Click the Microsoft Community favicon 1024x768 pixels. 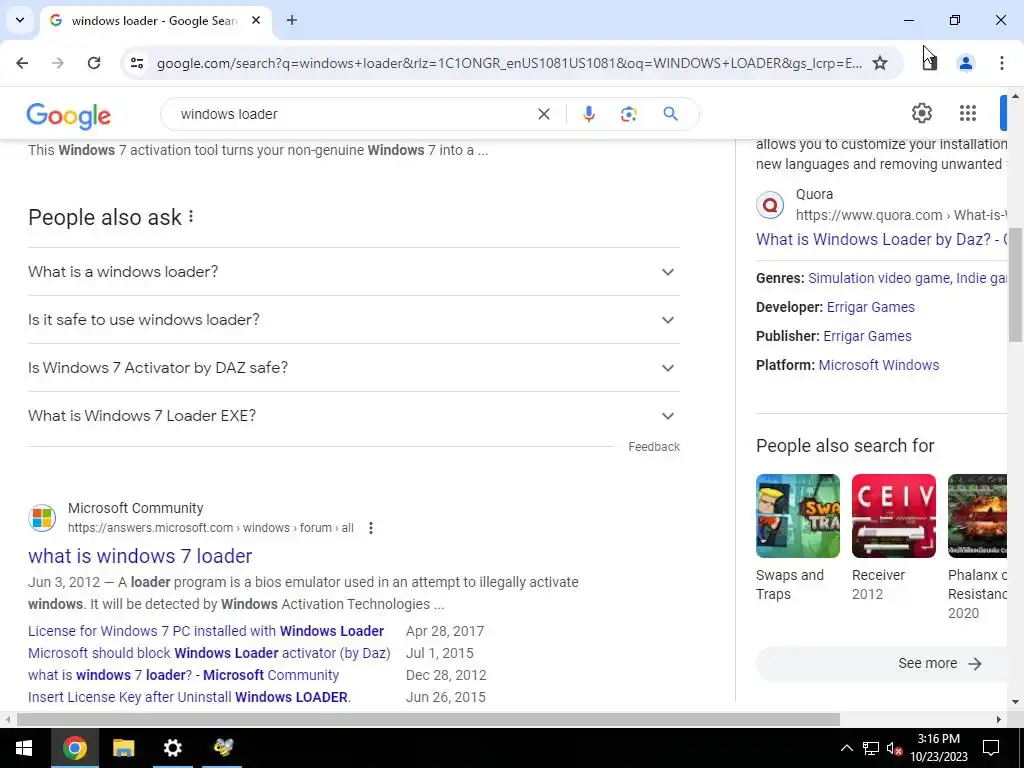pyautogui.click(x=42, y=518)
